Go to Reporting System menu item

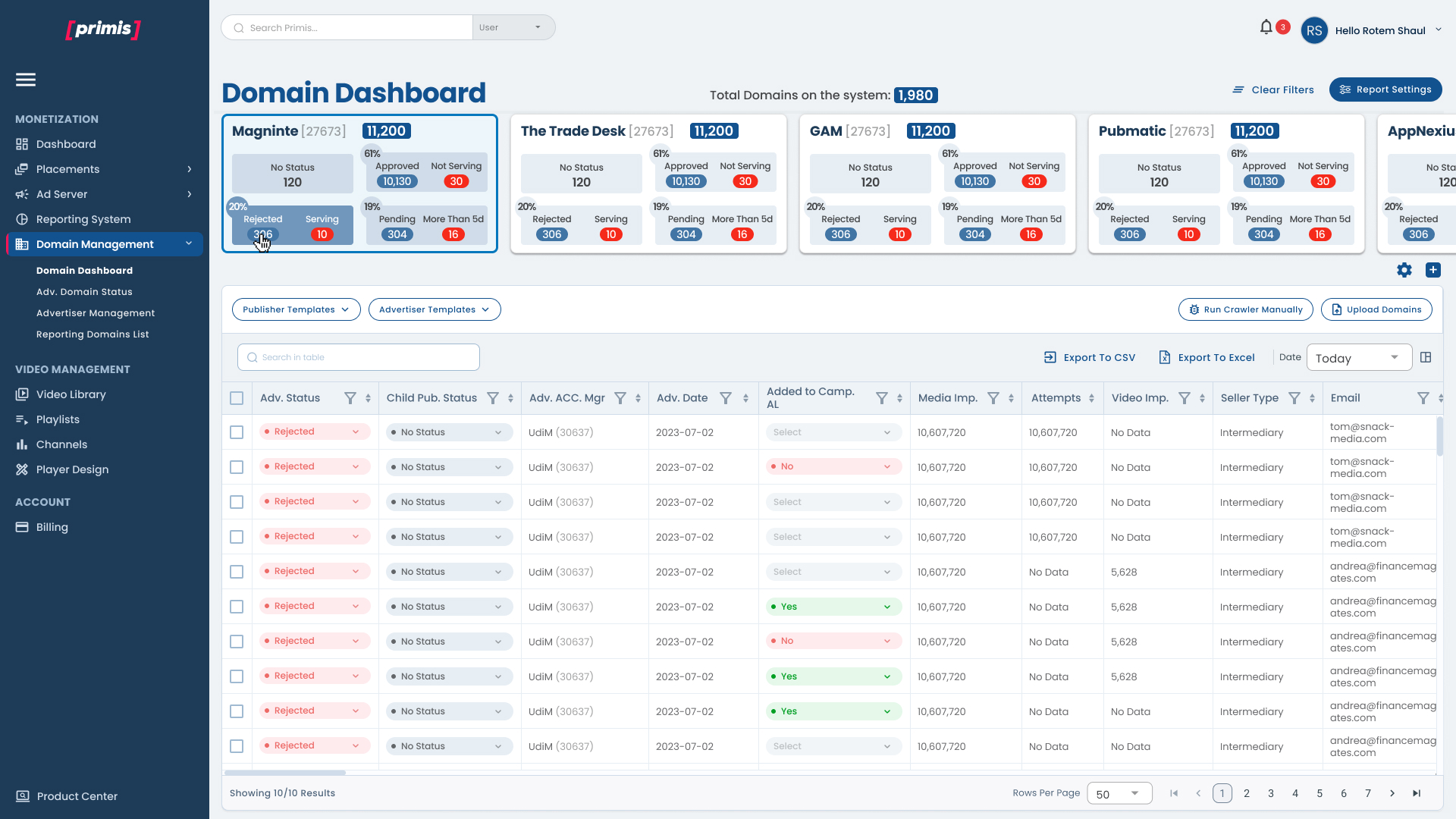point(83,219)
